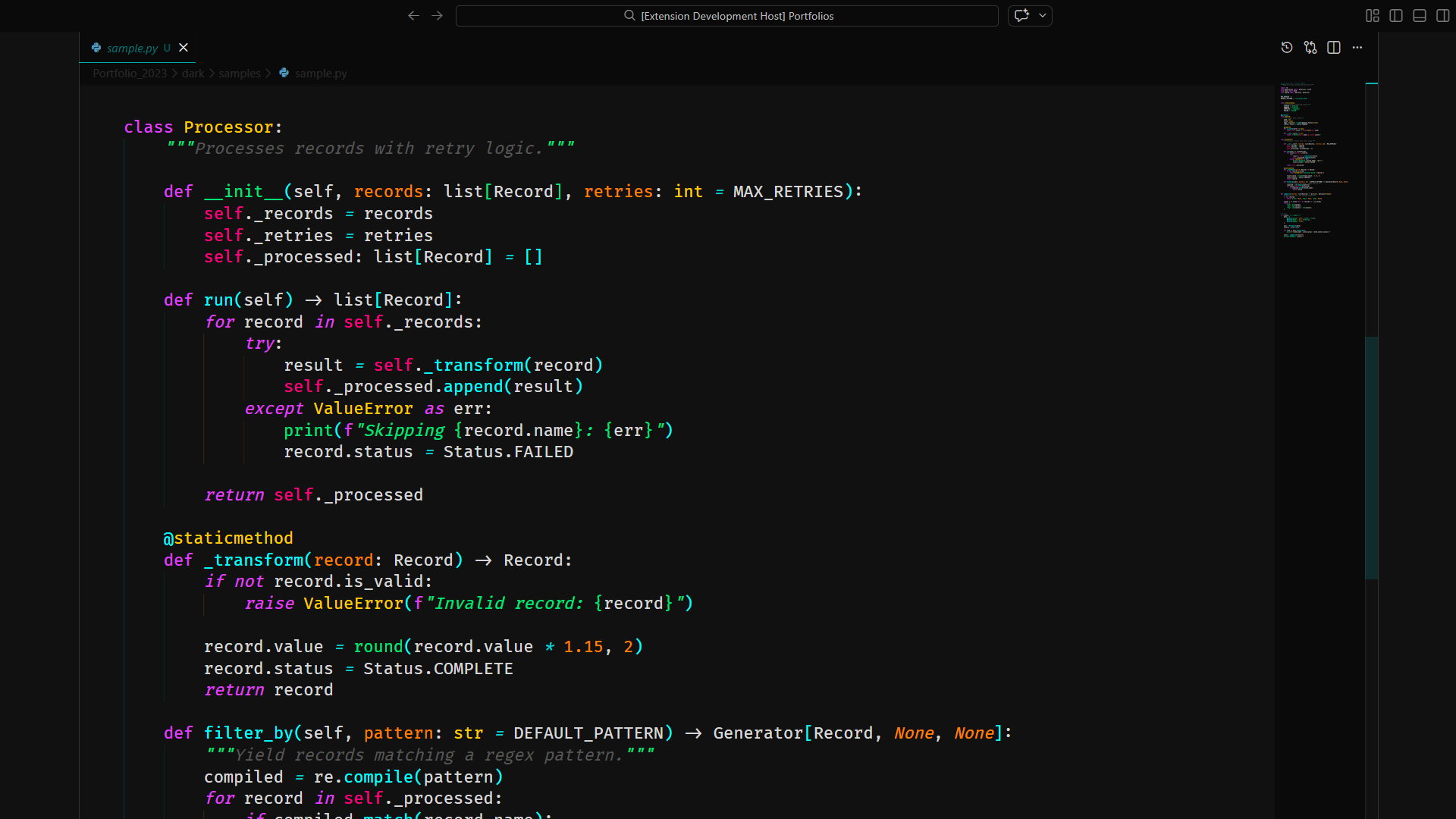
Task: Toggle the Primary Side Bar visibility
Action: [1395, 15]
